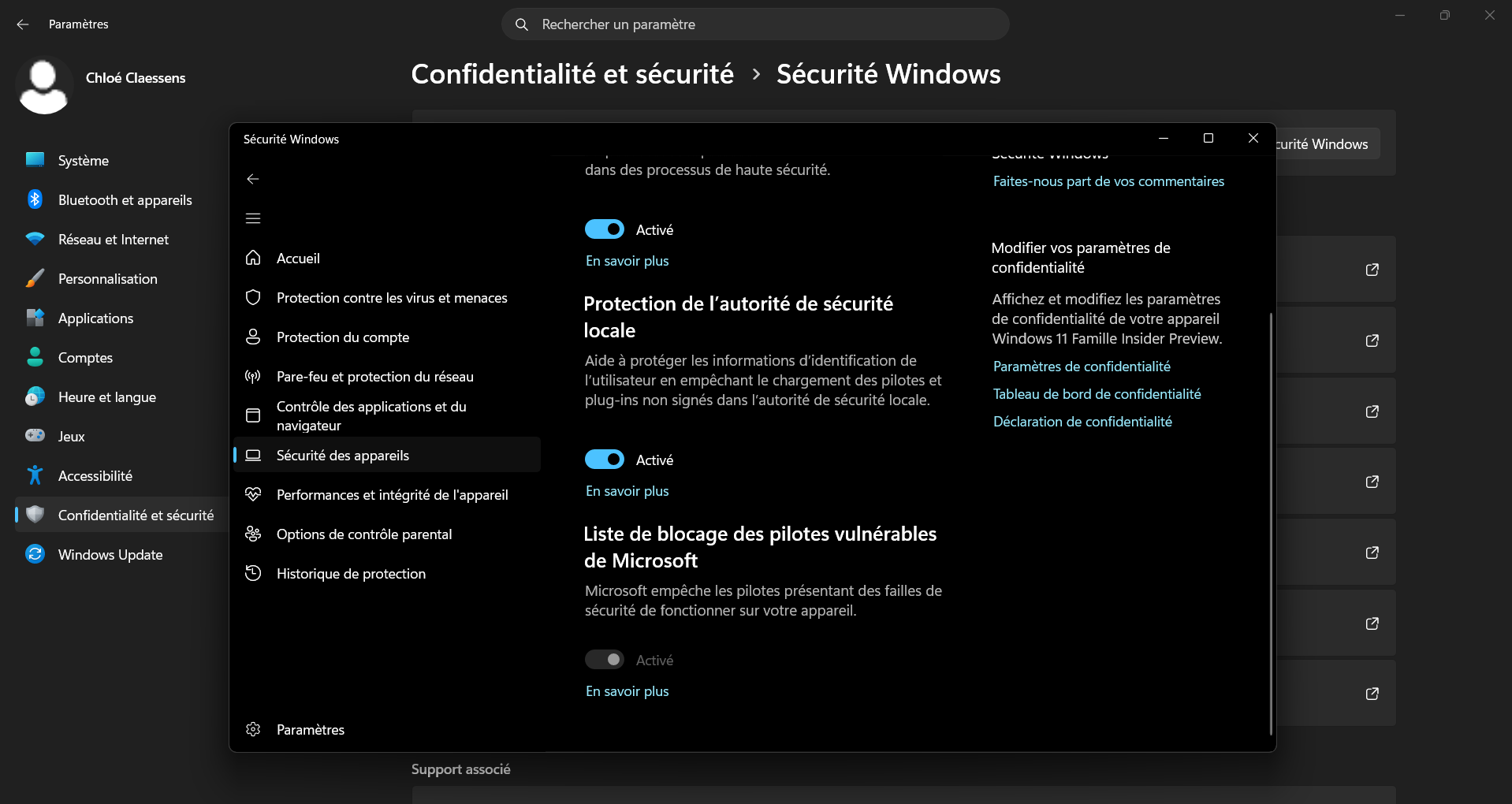Screen dimensions: 1512x804
Task: Toggle the Microsoft vulnerable driver blocklist switch
Action: click(x=605, y=659)
